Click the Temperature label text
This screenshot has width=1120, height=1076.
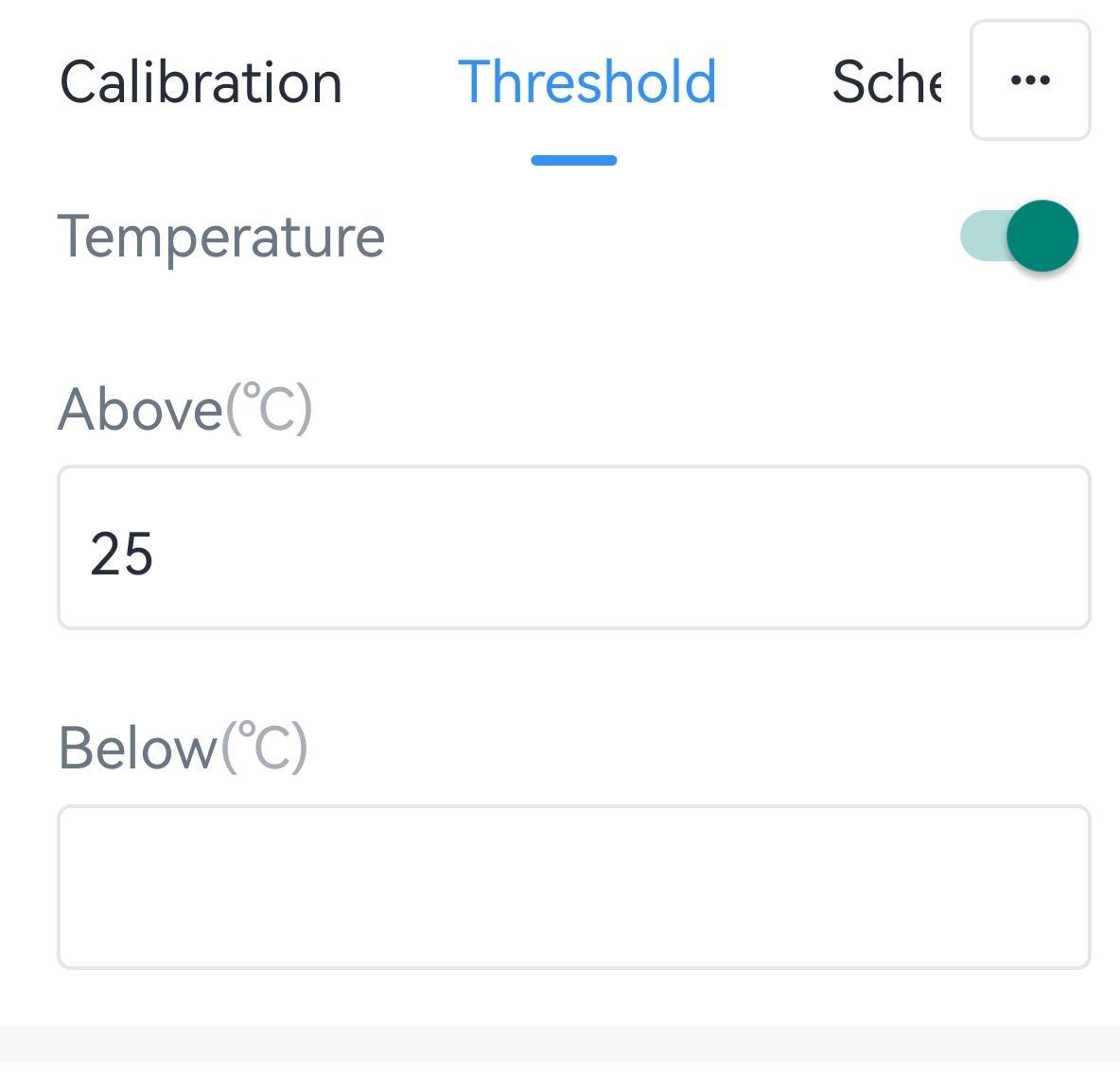click(221, 237)
